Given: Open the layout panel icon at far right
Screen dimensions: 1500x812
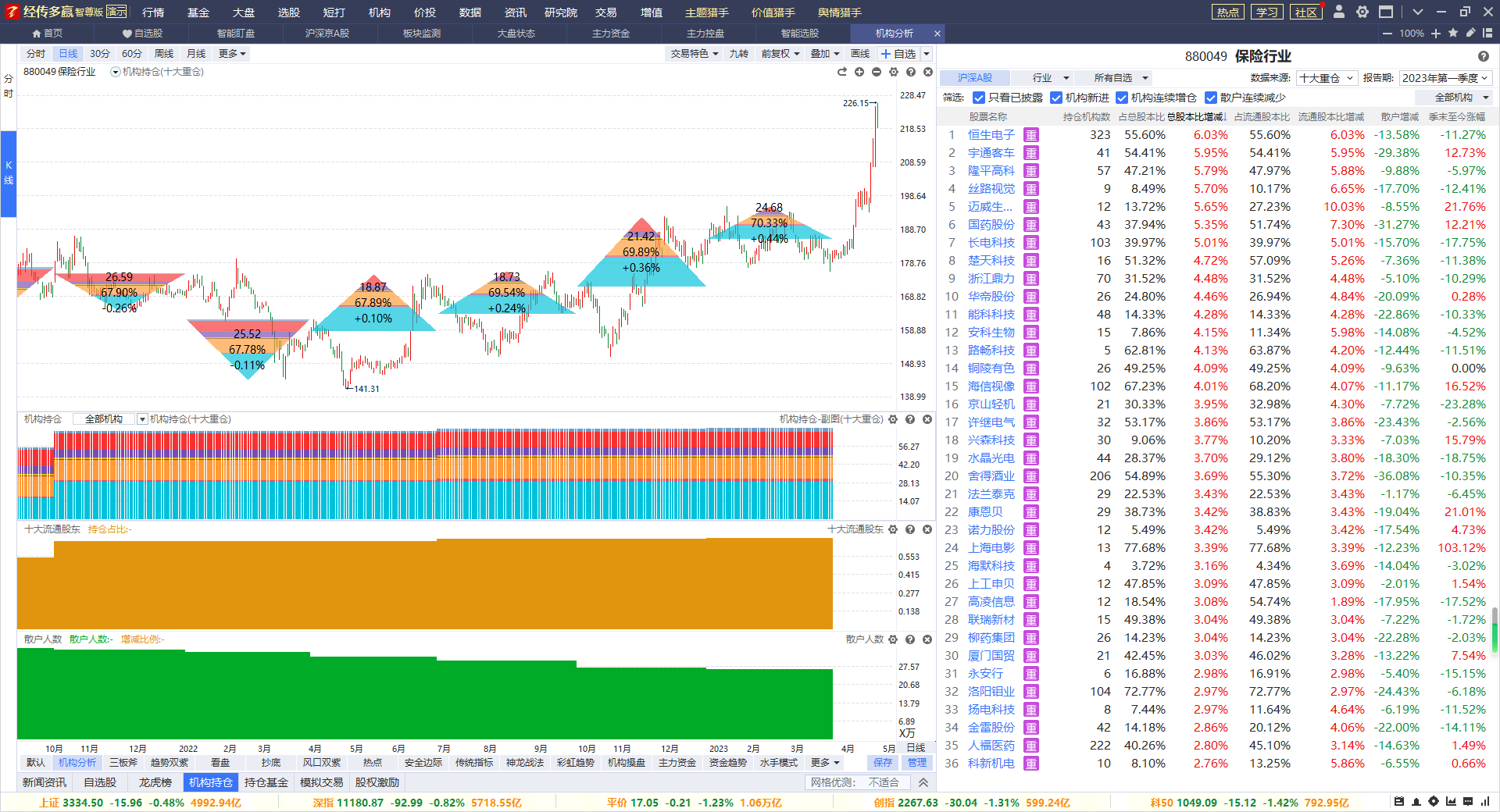Looking at the screenshot, I should (x=1487, y=33).
